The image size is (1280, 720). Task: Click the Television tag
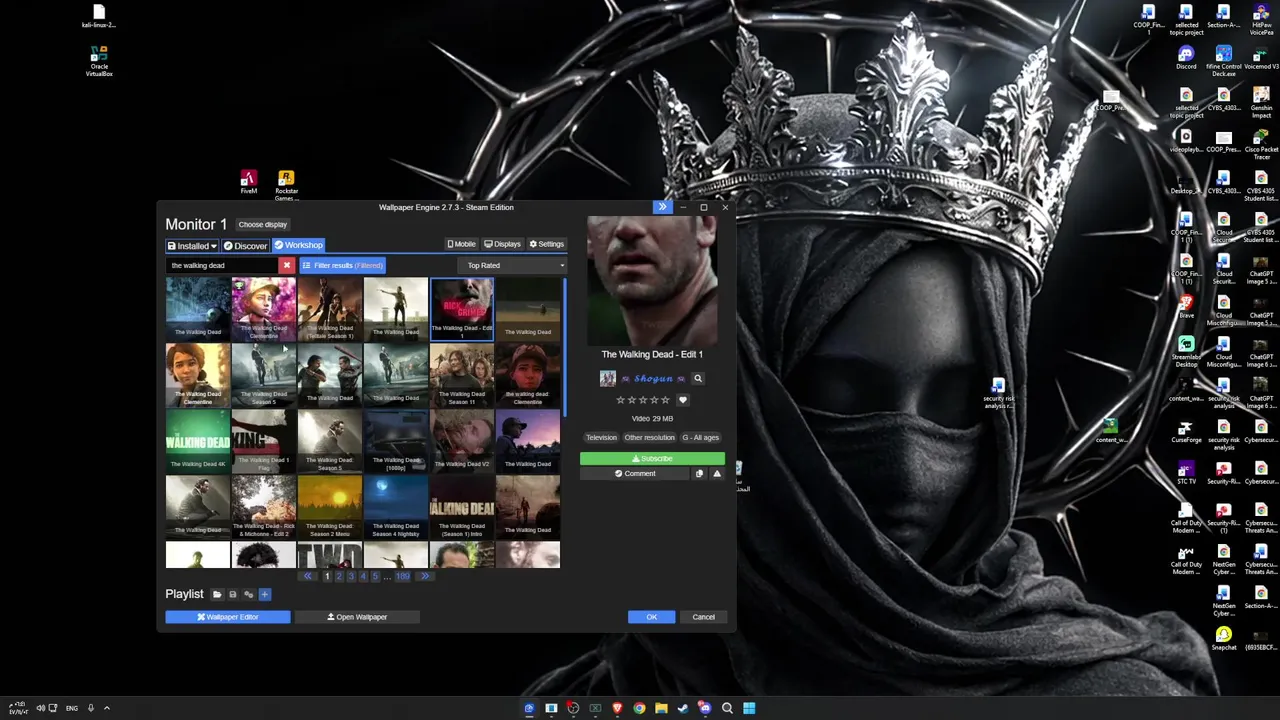(601, 437)
